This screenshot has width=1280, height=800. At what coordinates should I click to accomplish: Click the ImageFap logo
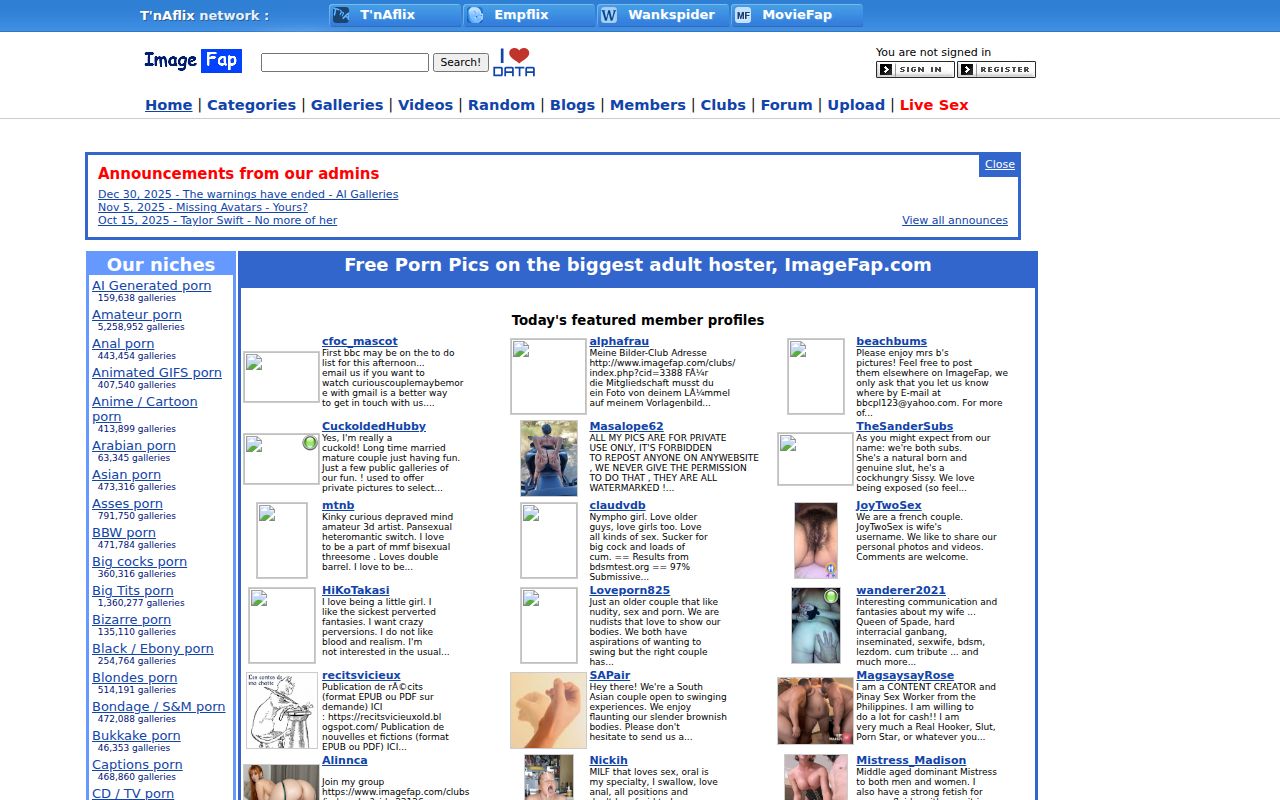pyautogui.click(x=192, y=61)
